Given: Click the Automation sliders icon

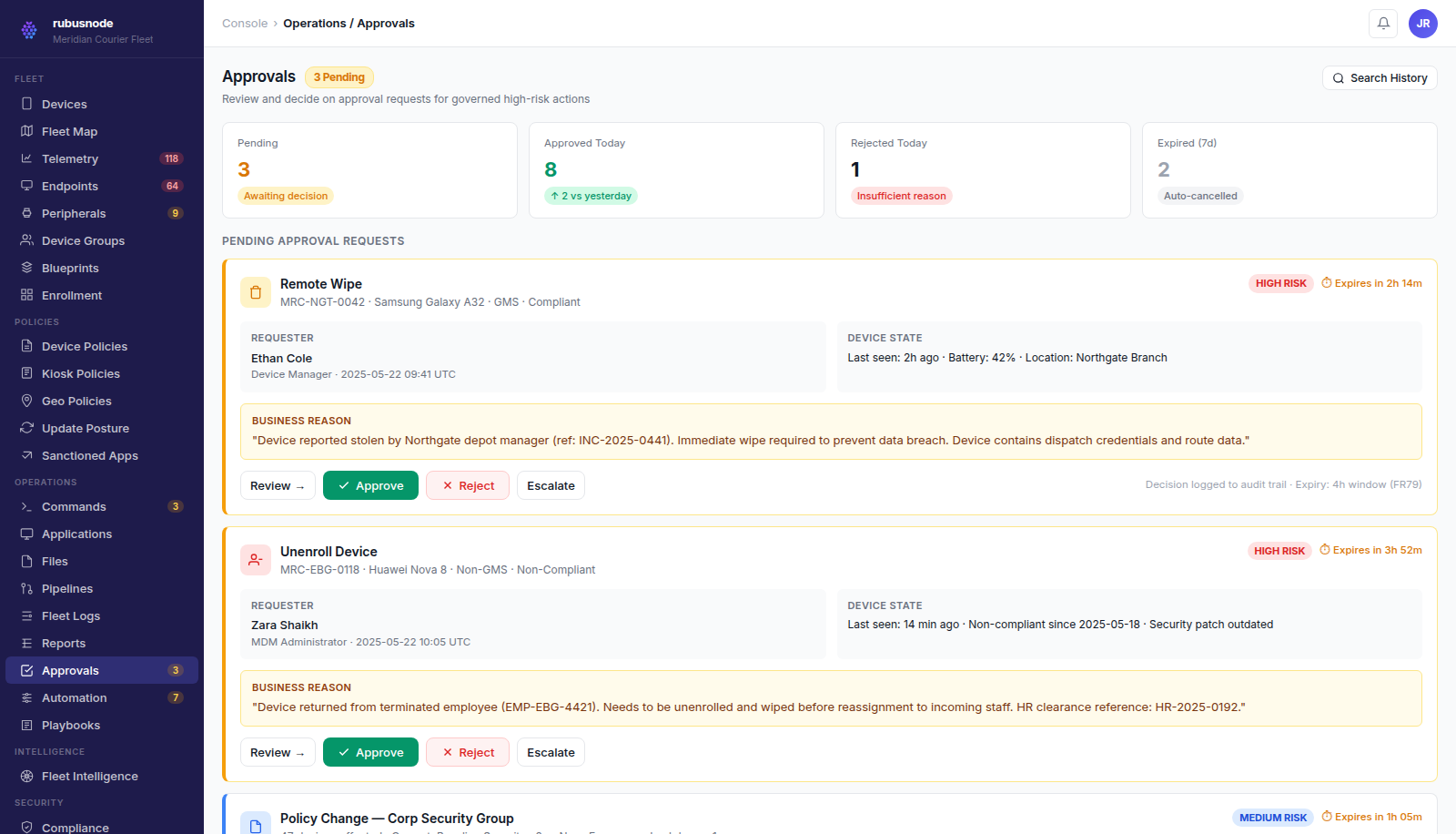Looking at the screenshot, I should click(26, 697).
